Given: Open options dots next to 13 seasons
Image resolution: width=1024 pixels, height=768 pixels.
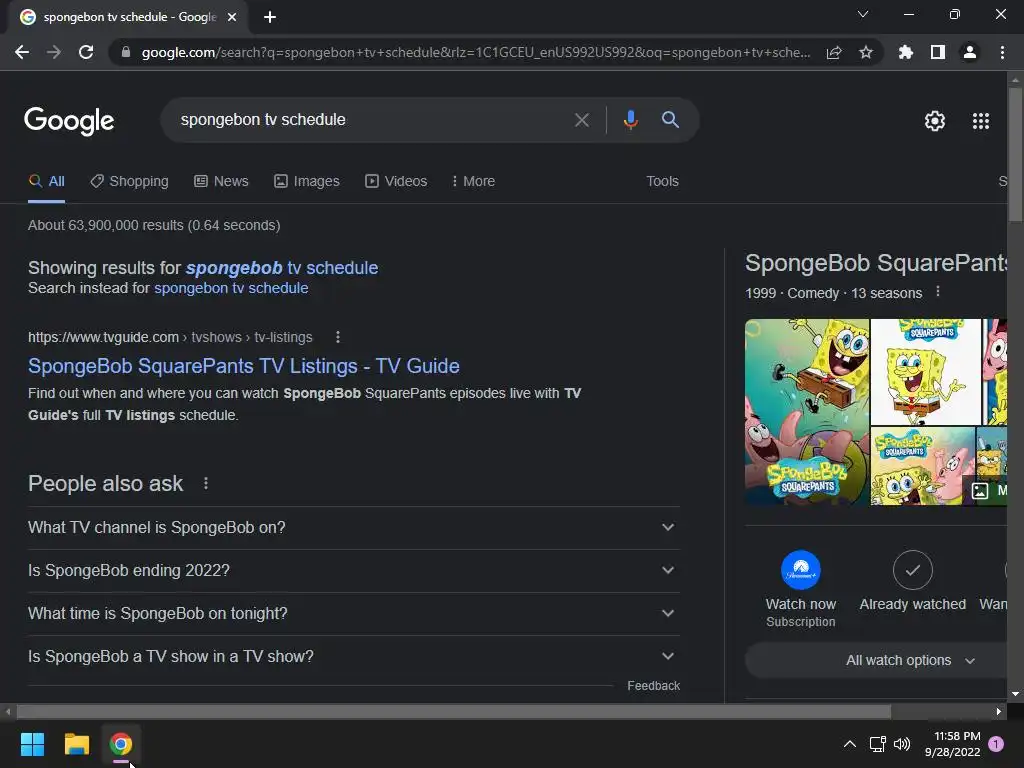Looking at the screenshot, I should 938,291.
